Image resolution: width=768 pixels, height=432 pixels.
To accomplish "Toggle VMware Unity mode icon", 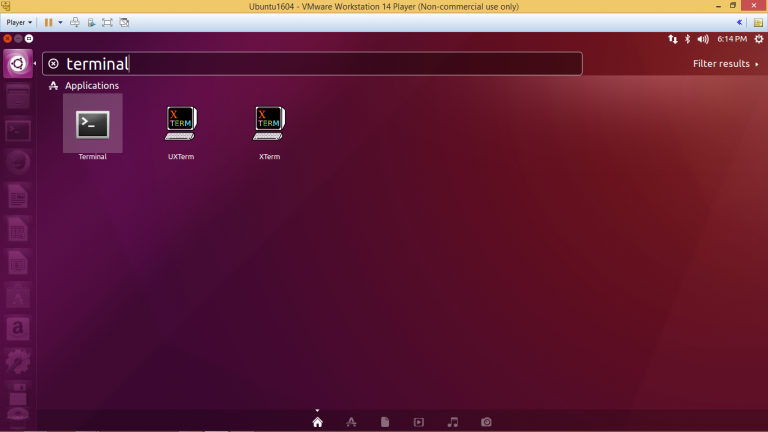I will 124,23.
